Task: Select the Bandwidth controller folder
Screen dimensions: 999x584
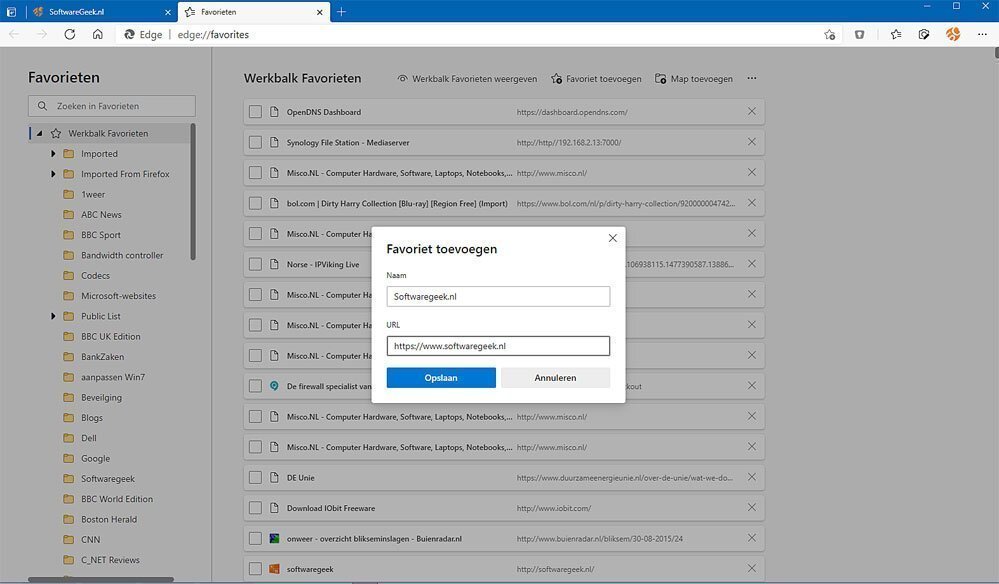Action: pos(122,255)
